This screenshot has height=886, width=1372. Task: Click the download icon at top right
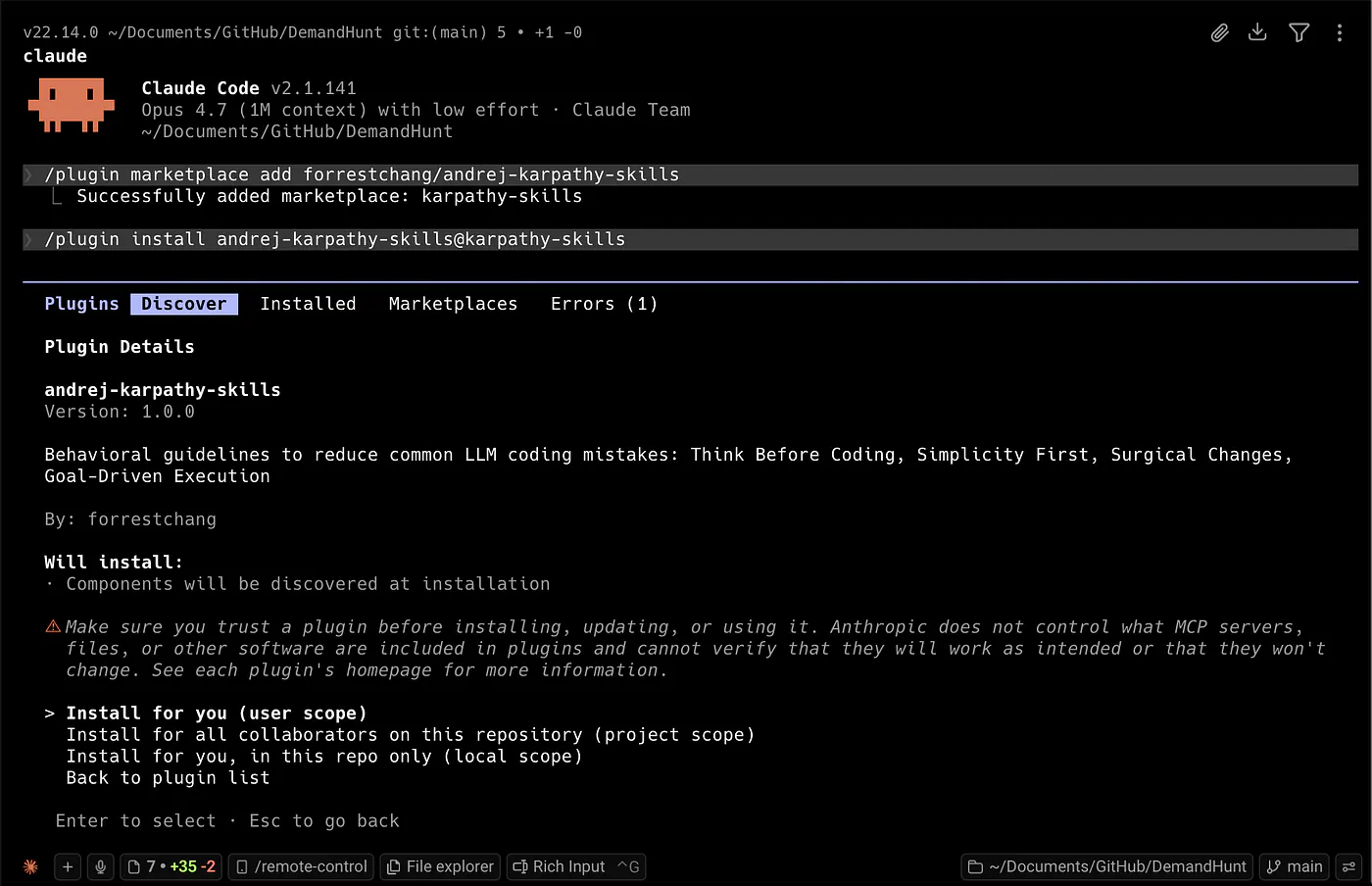point(1257,32)
